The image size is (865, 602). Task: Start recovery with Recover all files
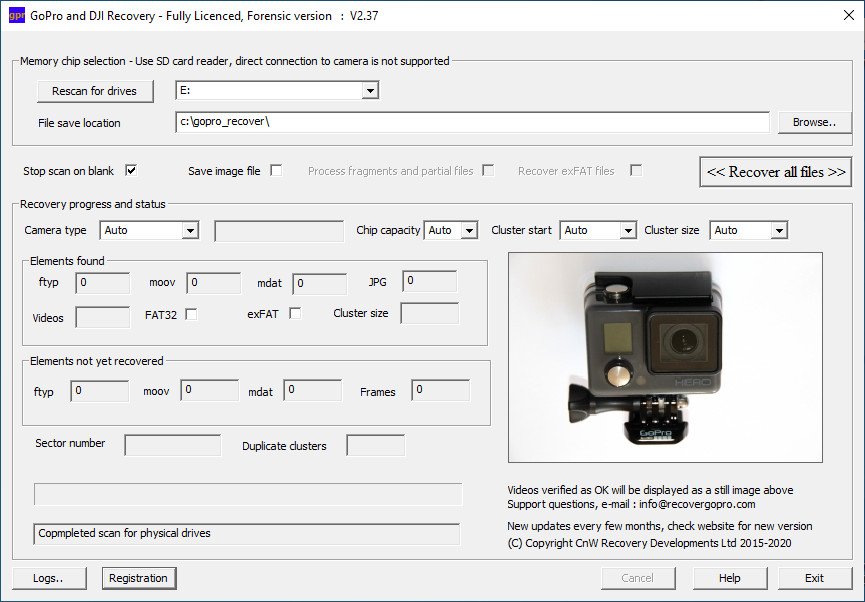click(x=775, y=171)
